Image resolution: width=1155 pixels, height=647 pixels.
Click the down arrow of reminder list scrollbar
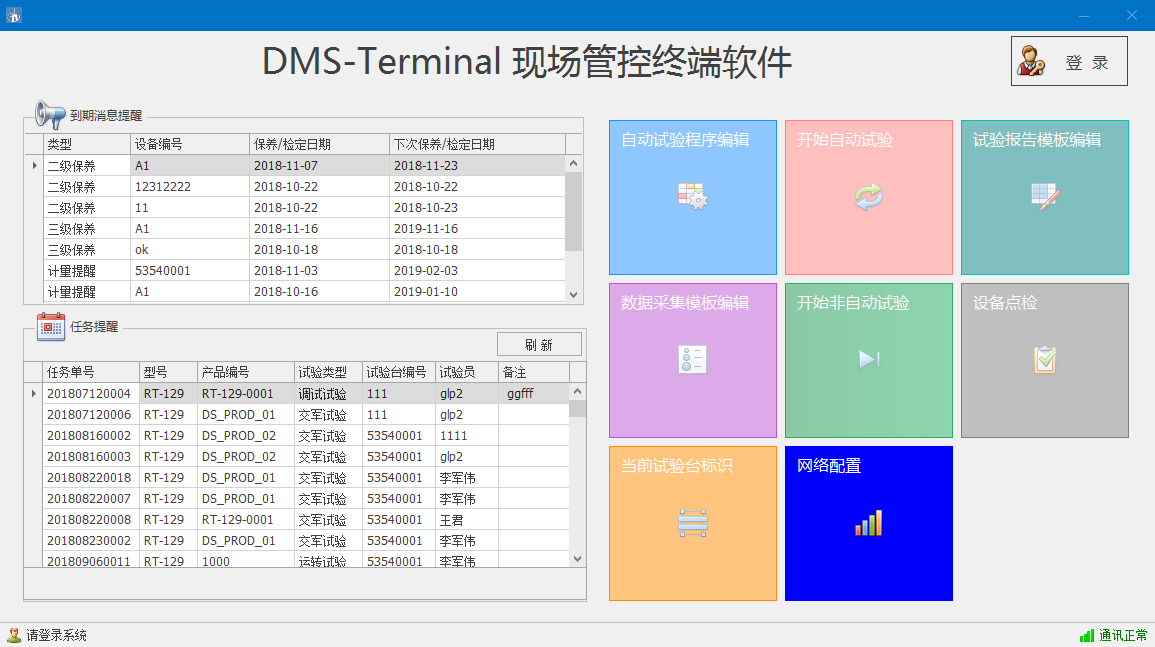point(574,294)
